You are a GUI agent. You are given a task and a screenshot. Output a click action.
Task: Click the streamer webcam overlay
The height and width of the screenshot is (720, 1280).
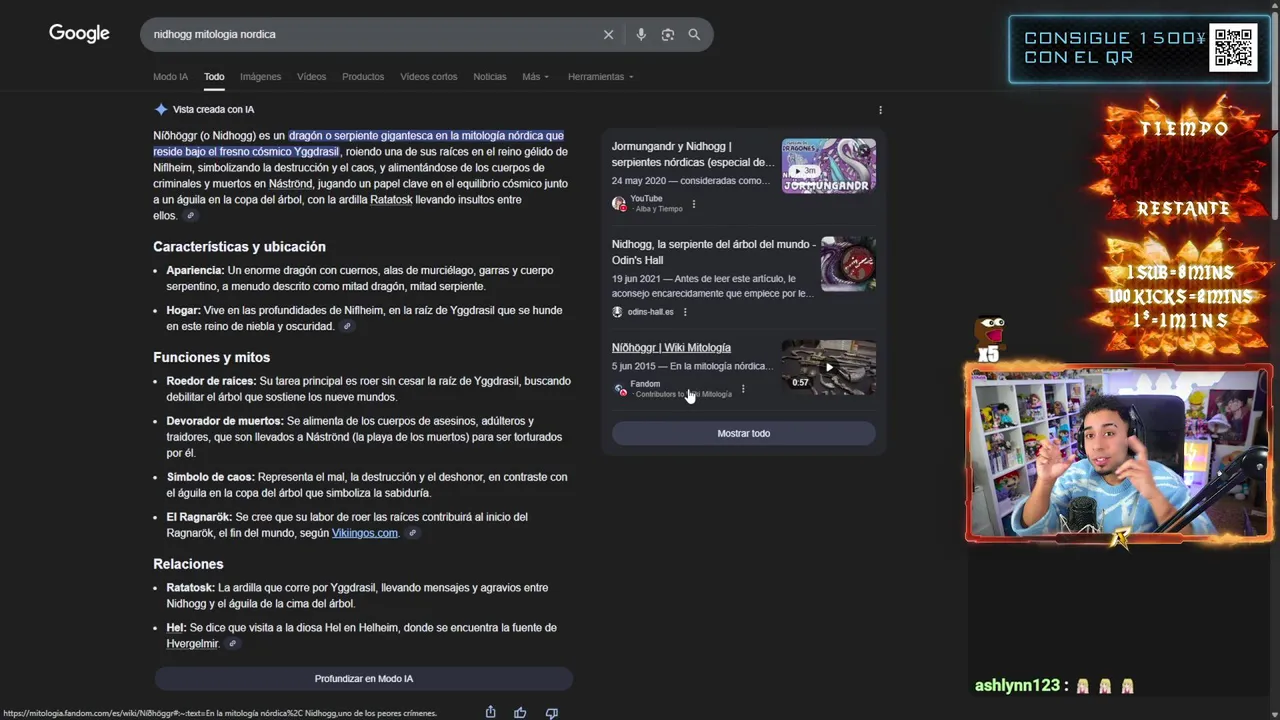coord(1118,455)
